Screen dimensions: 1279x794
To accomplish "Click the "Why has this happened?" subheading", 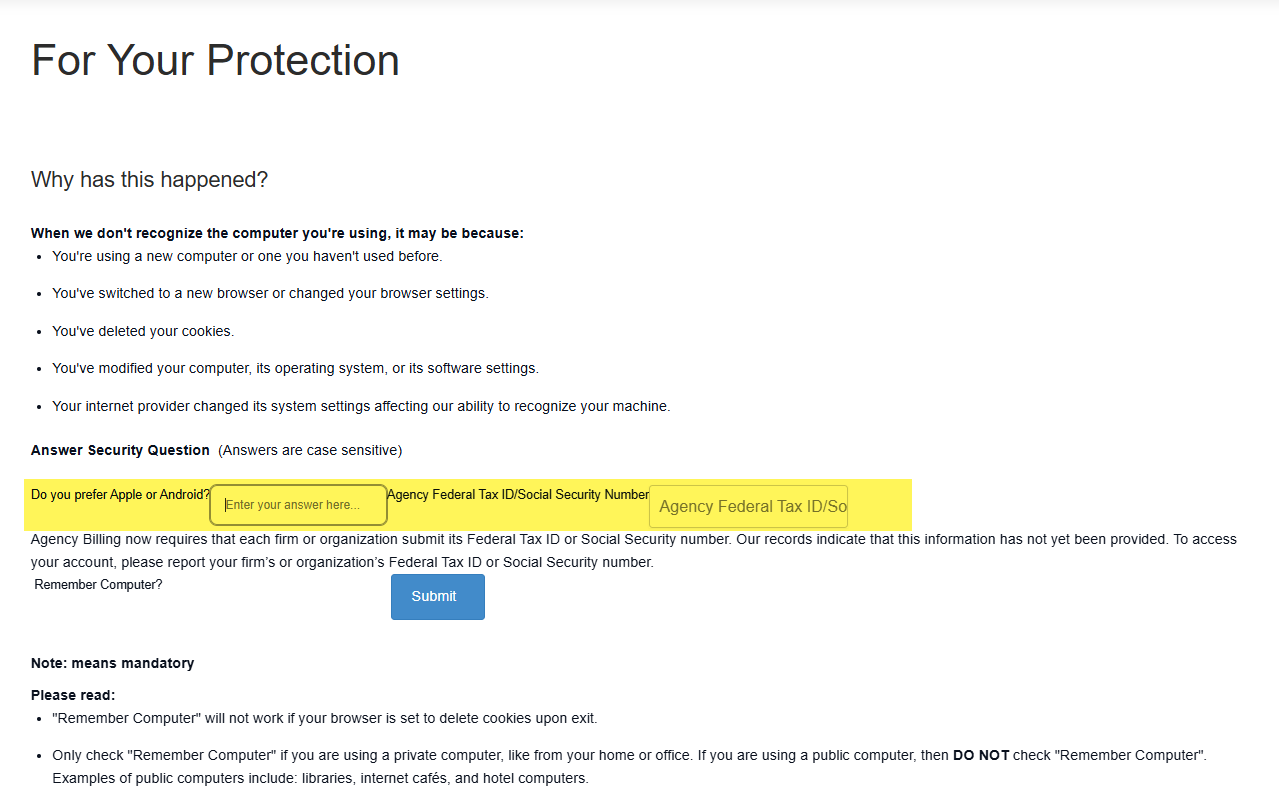I will (149, 180).
